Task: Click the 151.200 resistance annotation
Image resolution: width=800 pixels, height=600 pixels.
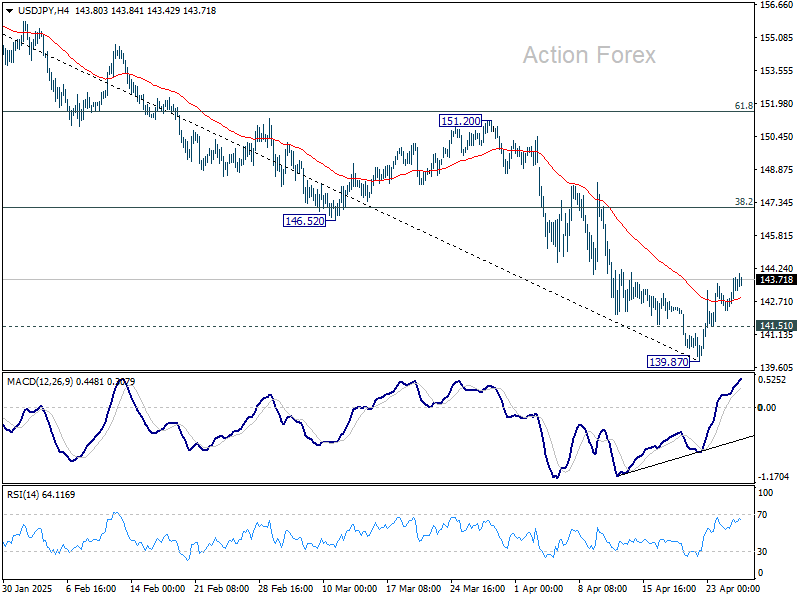Action: tap(459, 121)
